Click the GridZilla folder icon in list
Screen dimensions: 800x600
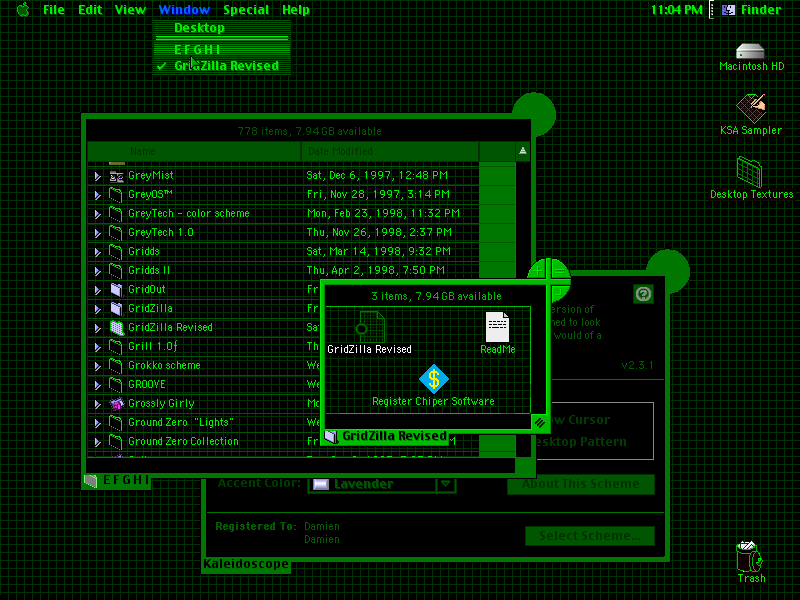point(116,309)
